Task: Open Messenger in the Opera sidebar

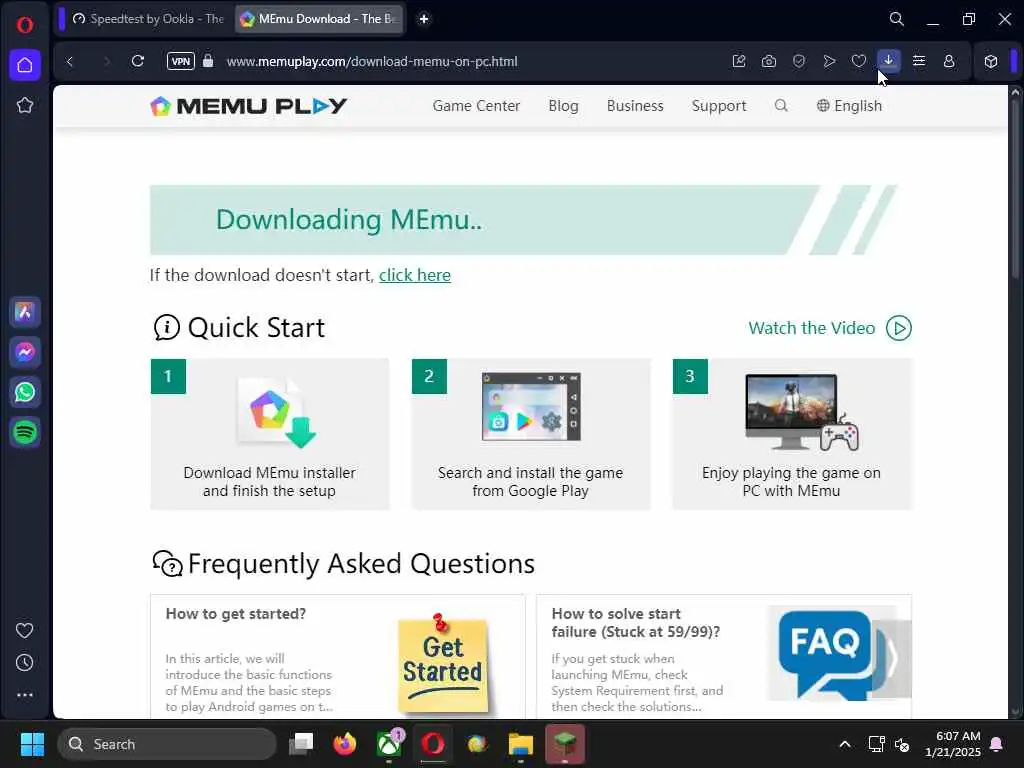Action: 25,353
